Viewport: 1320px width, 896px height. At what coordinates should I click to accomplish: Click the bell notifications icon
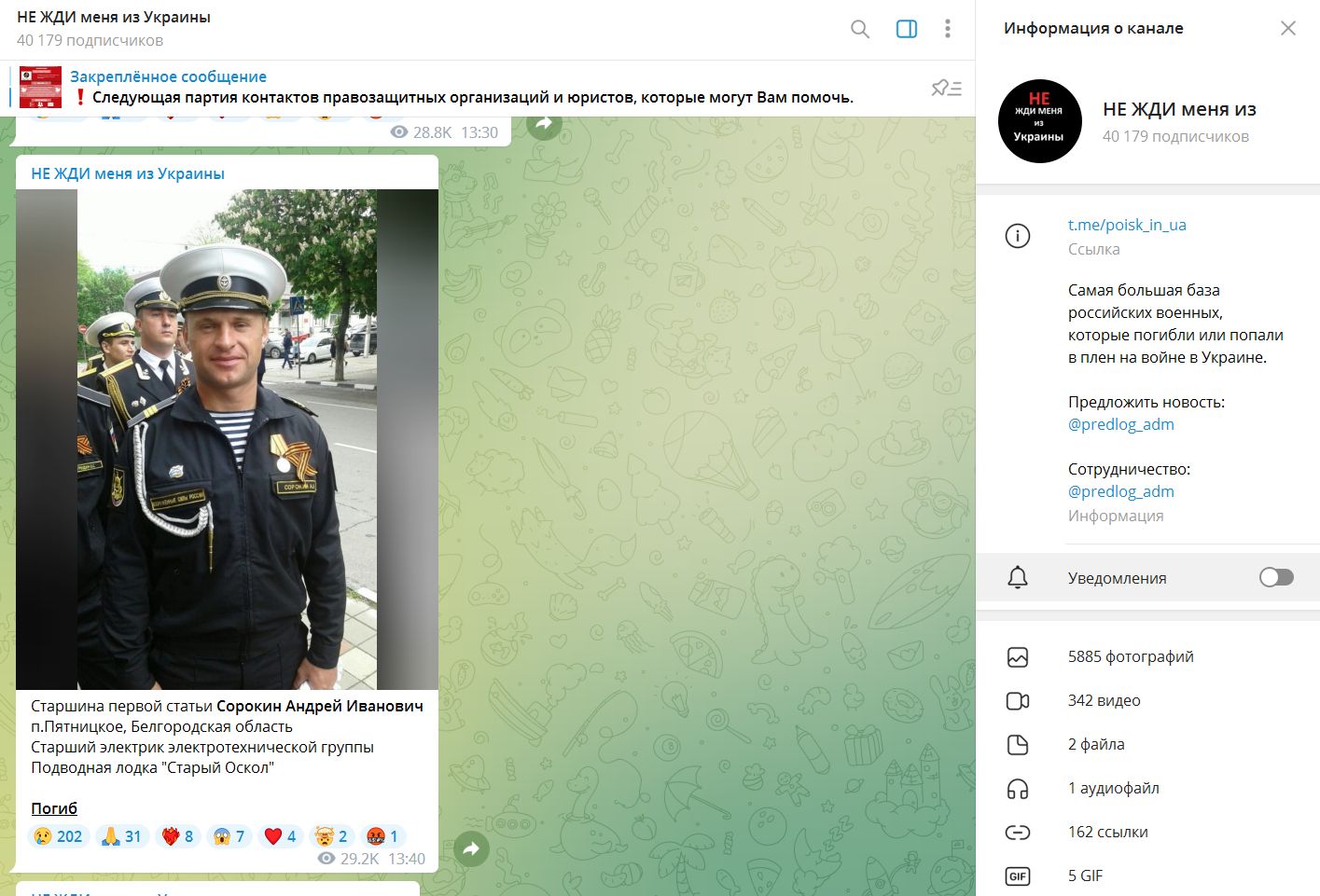point(1018,578)
